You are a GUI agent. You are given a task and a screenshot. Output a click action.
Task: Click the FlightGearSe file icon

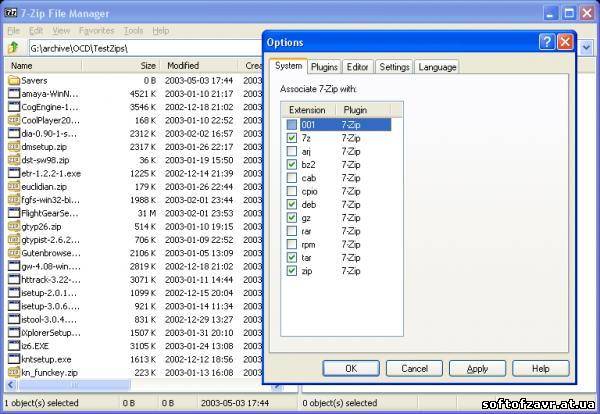tap(14, 213)
